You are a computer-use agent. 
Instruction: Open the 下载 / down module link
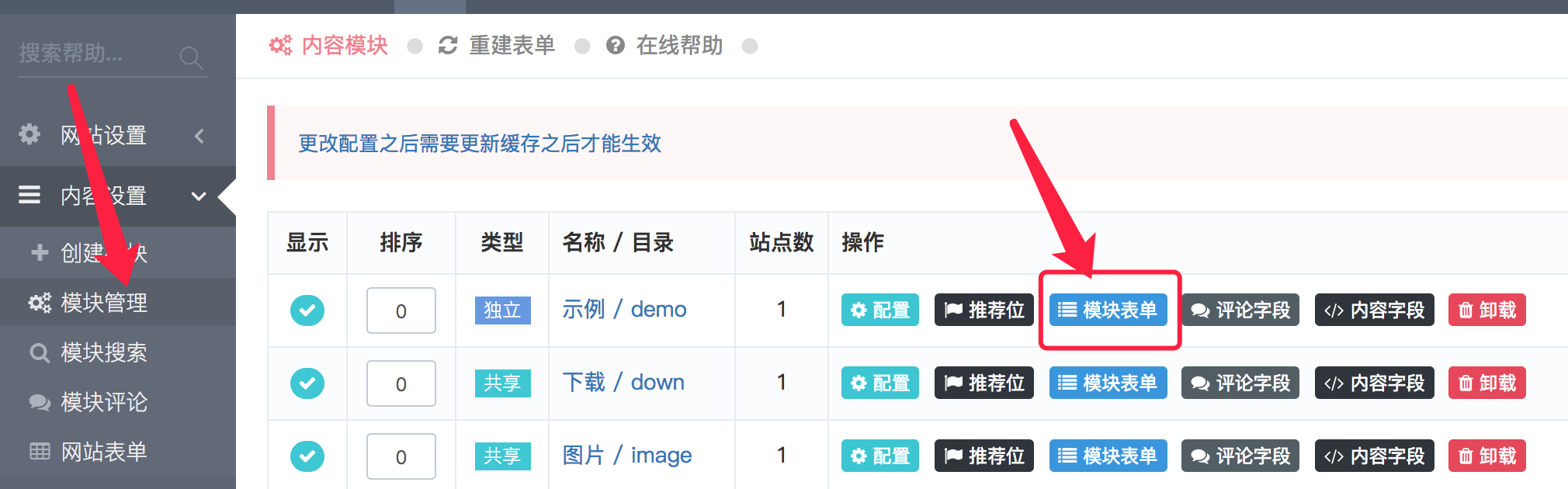[x=623, y=382]
